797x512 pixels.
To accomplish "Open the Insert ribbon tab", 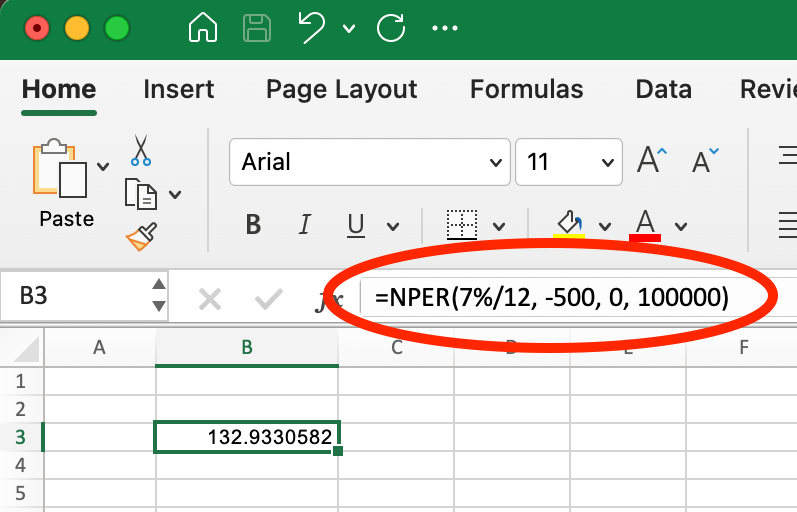I will (x=178, y=89).
